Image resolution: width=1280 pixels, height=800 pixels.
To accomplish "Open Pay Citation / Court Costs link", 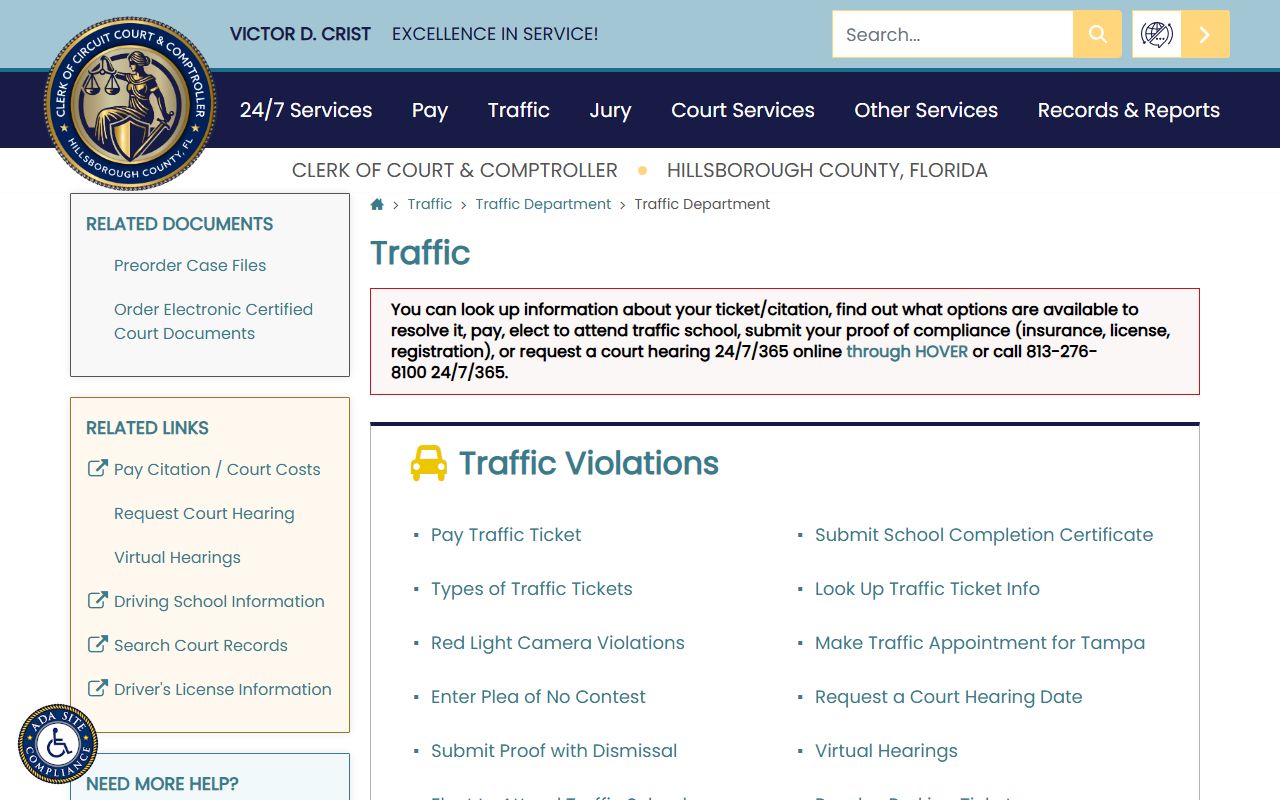I will point(217,469).
